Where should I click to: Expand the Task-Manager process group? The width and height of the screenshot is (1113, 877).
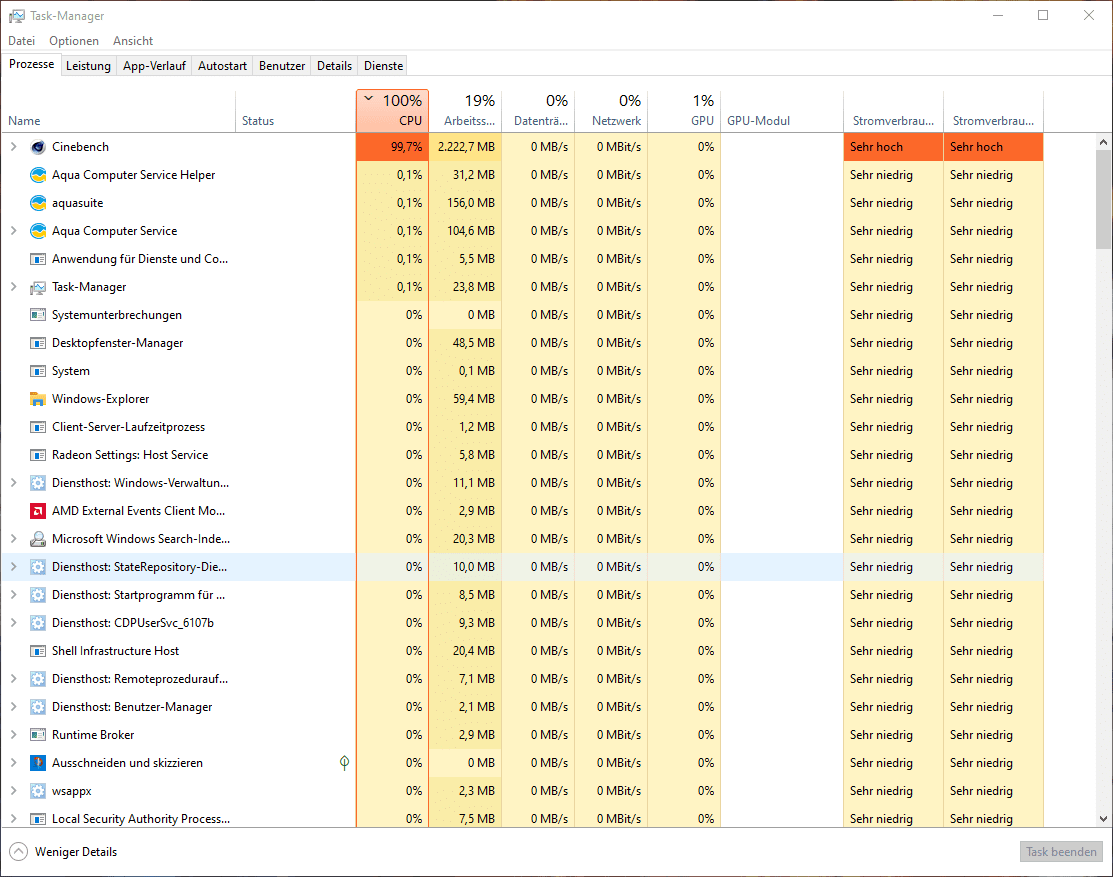13,287
